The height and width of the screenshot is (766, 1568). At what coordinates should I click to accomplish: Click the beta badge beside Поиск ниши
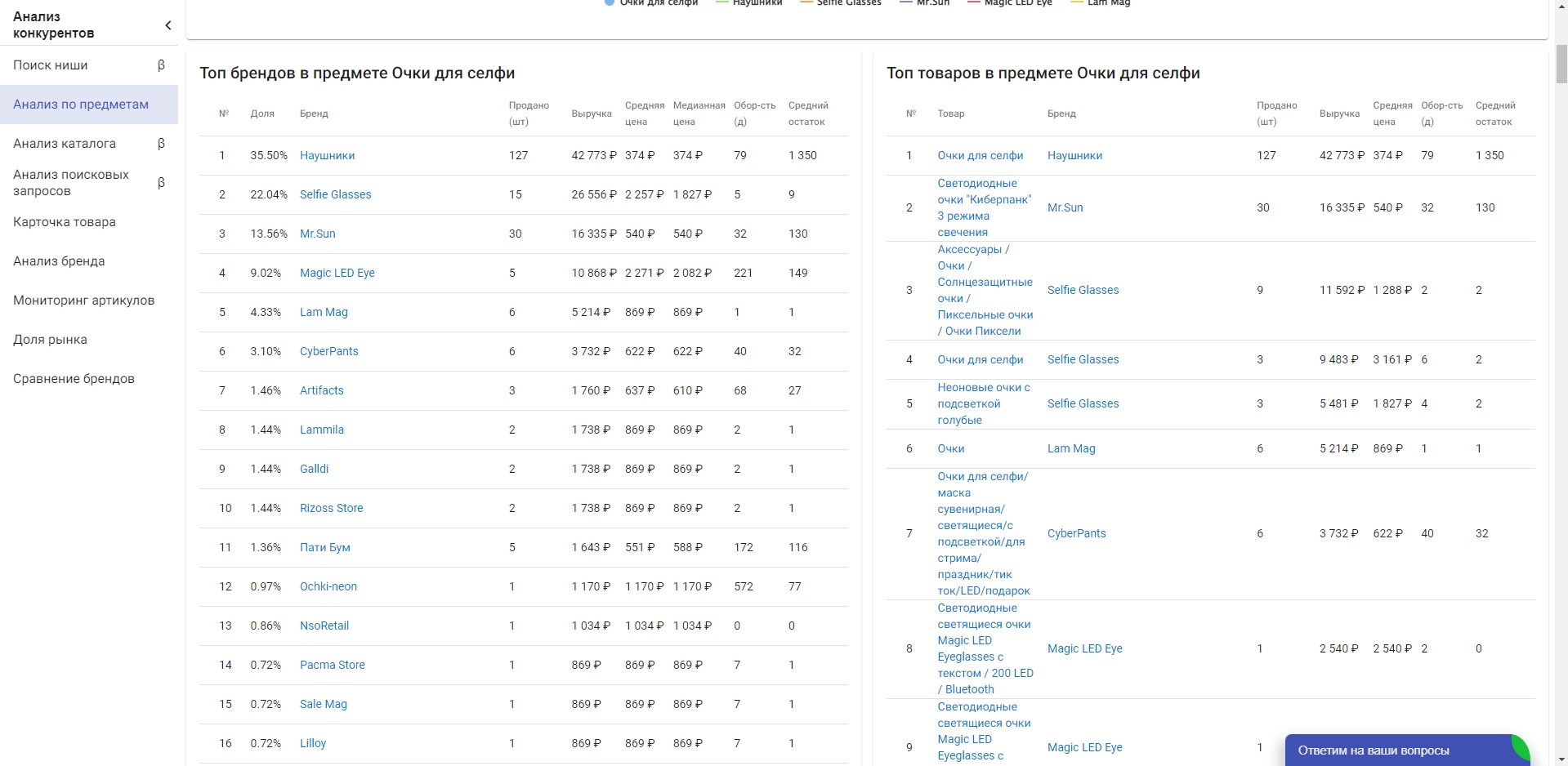[161, 65]
